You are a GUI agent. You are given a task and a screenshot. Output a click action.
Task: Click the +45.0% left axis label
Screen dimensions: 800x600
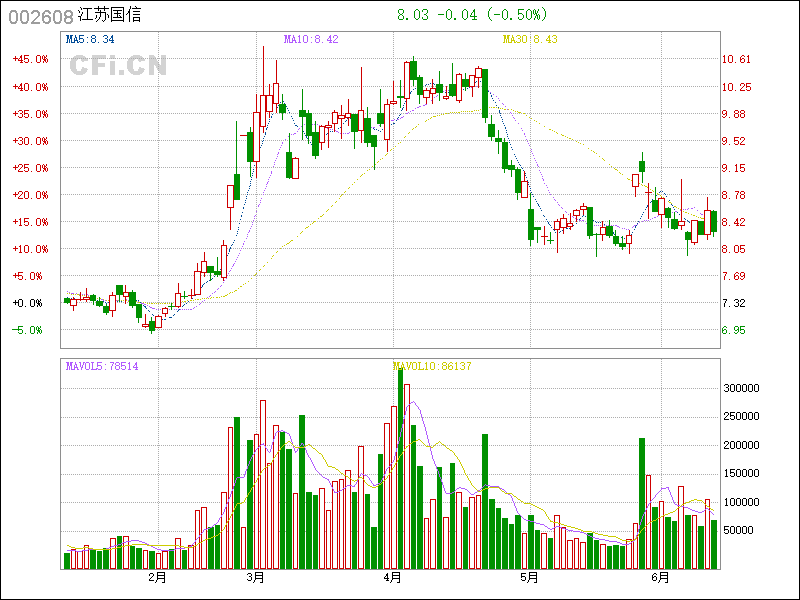pos(29,59)
